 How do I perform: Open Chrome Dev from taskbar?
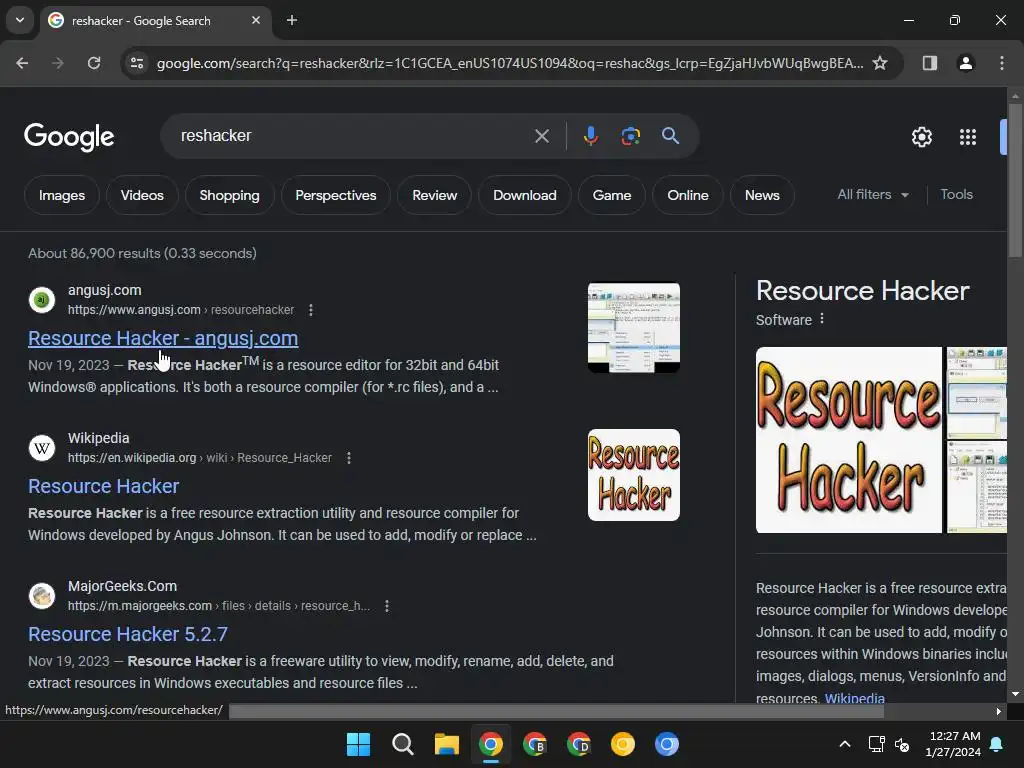pyautogui.click(x=579, y=744)
